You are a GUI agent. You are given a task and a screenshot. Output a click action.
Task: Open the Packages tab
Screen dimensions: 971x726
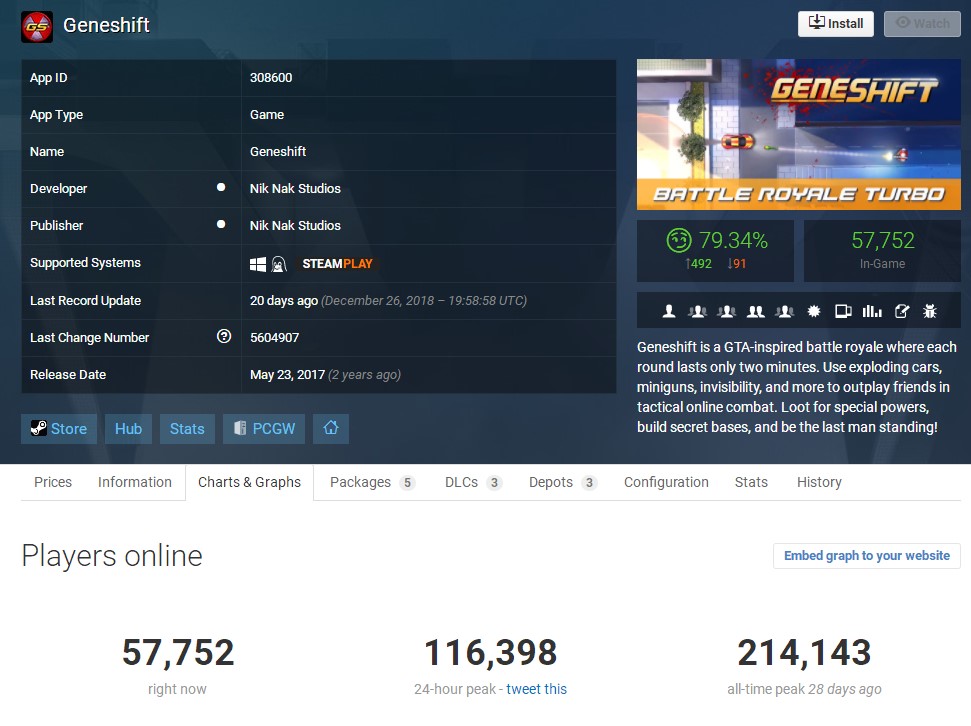pos(372,482)
